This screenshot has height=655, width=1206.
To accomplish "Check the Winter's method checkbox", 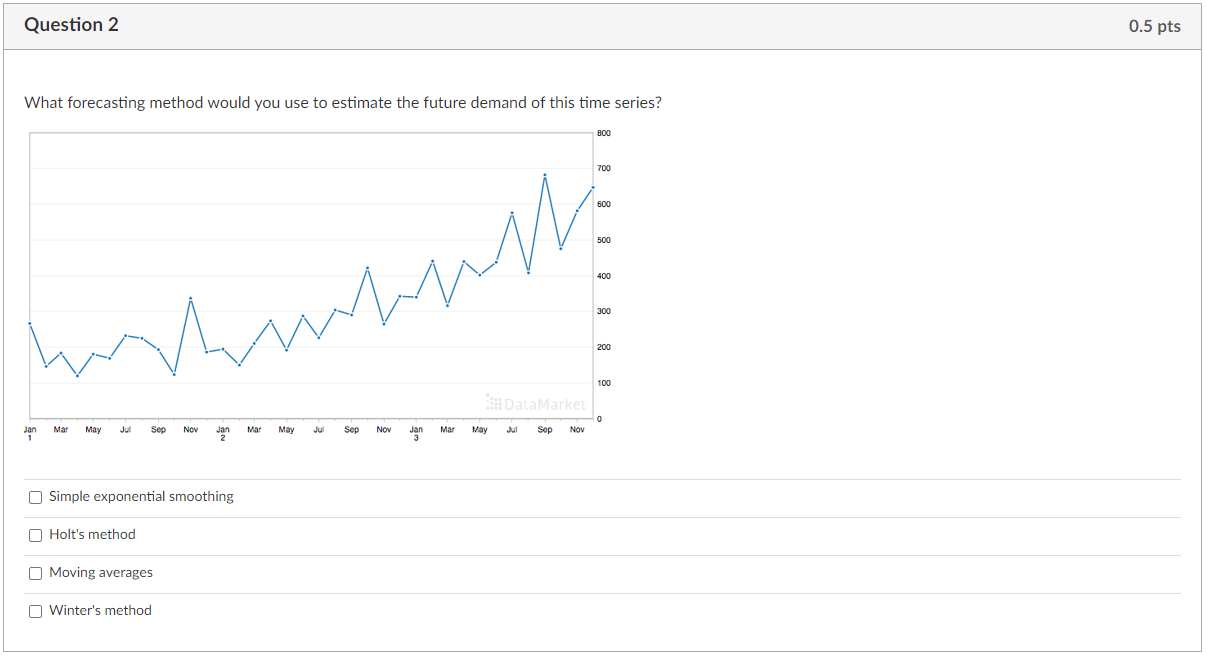I will (x=35, y=610).
